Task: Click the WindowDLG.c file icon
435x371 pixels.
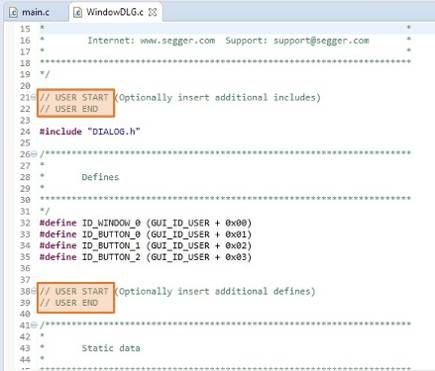Action: (x=77, y=13)
